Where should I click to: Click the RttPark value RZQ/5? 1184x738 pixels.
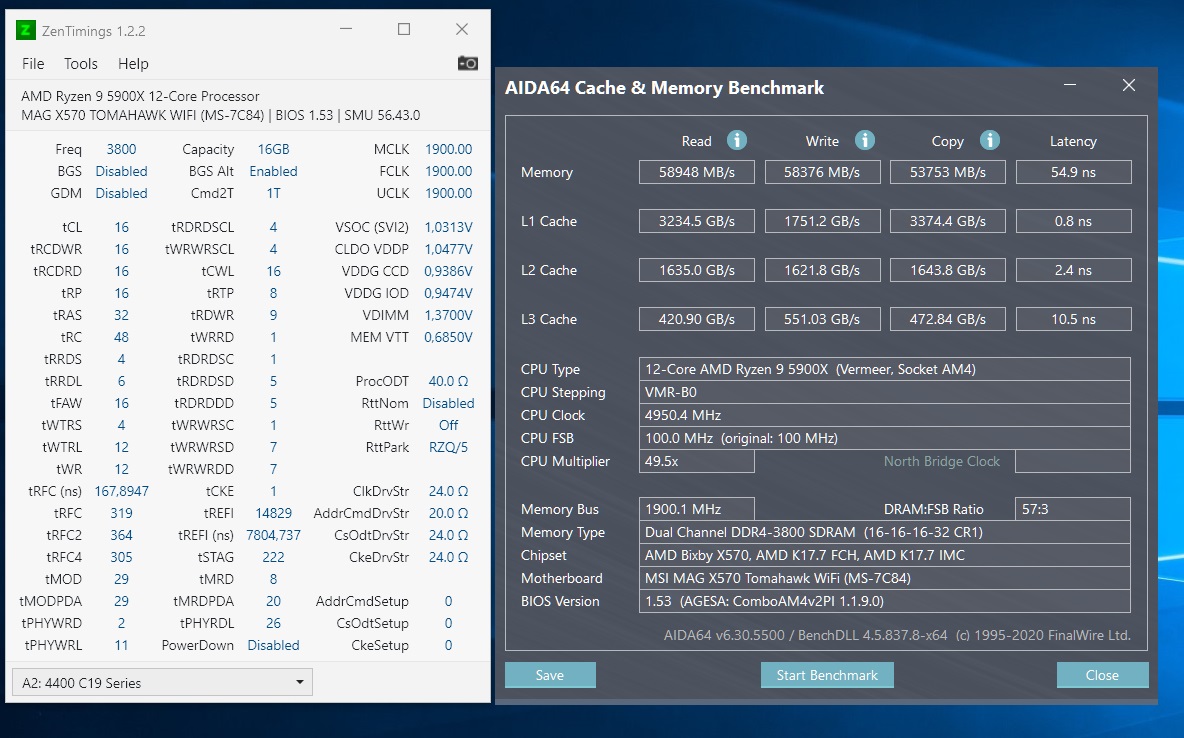(x=449, y=447)
